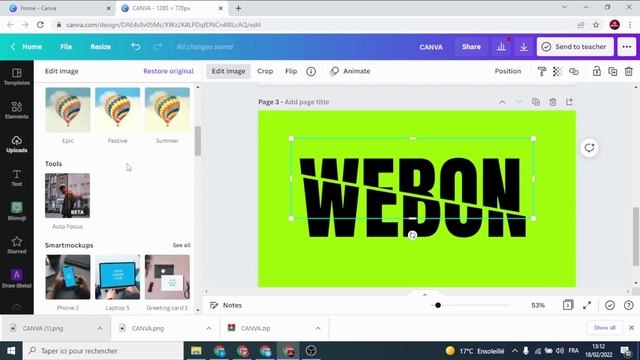Open the Position panel
Image resolution: width=640 pixels, height=360 pixels.
pos(508,71)
